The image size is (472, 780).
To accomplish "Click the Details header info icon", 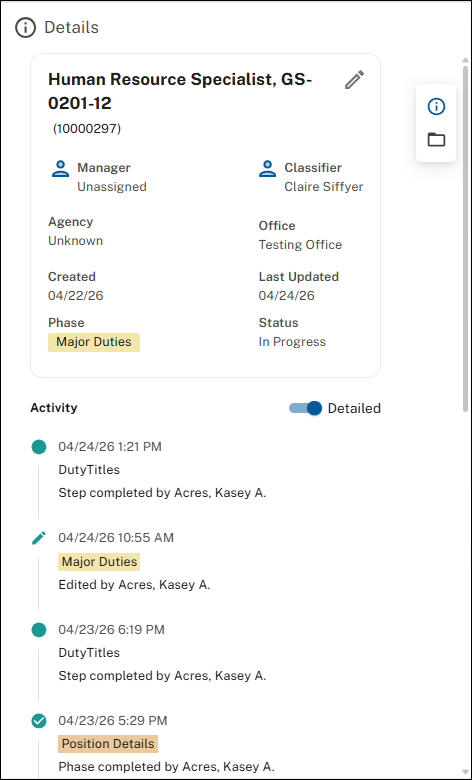I will click(x=25, y=28).
